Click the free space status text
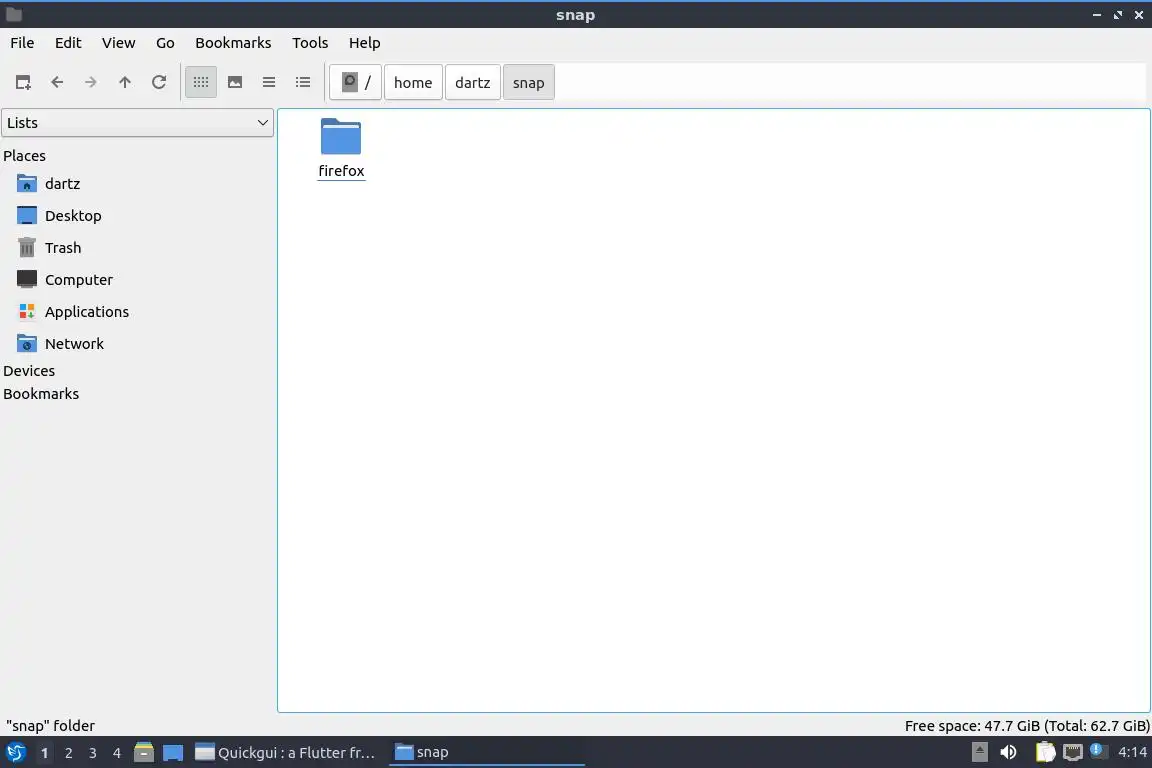The width and height of the screenshot is (1152, 768). (x=1026, y=726)
